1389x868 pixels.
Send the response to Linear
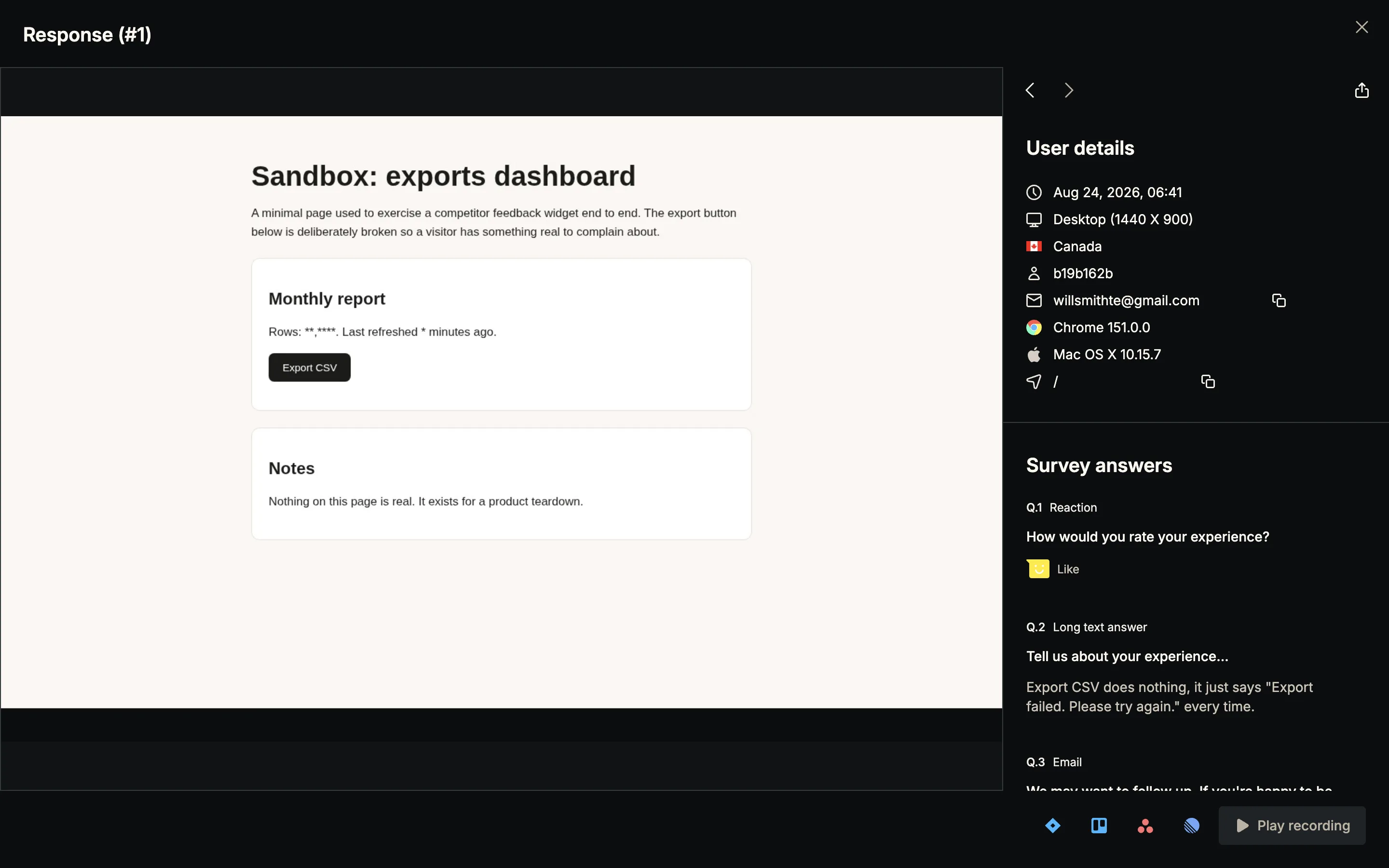pyautogui.click(x=1192, y=826)
